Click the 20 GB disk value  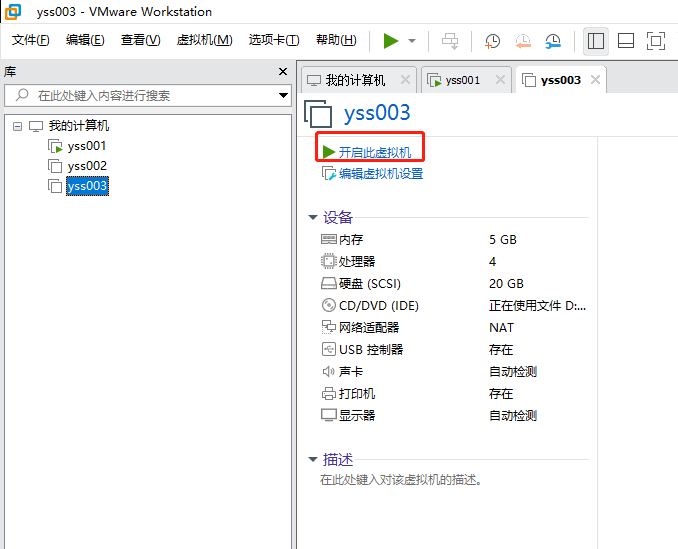tap(506, 284)
